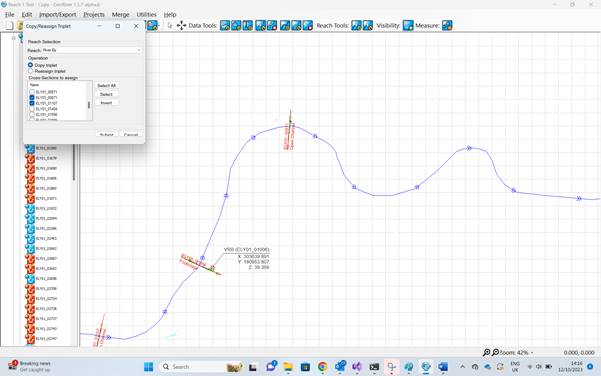The width and height of the screenshot is (601, 376).
Task: Click the seventh Data Tools icon
Action: coord(296,26)
